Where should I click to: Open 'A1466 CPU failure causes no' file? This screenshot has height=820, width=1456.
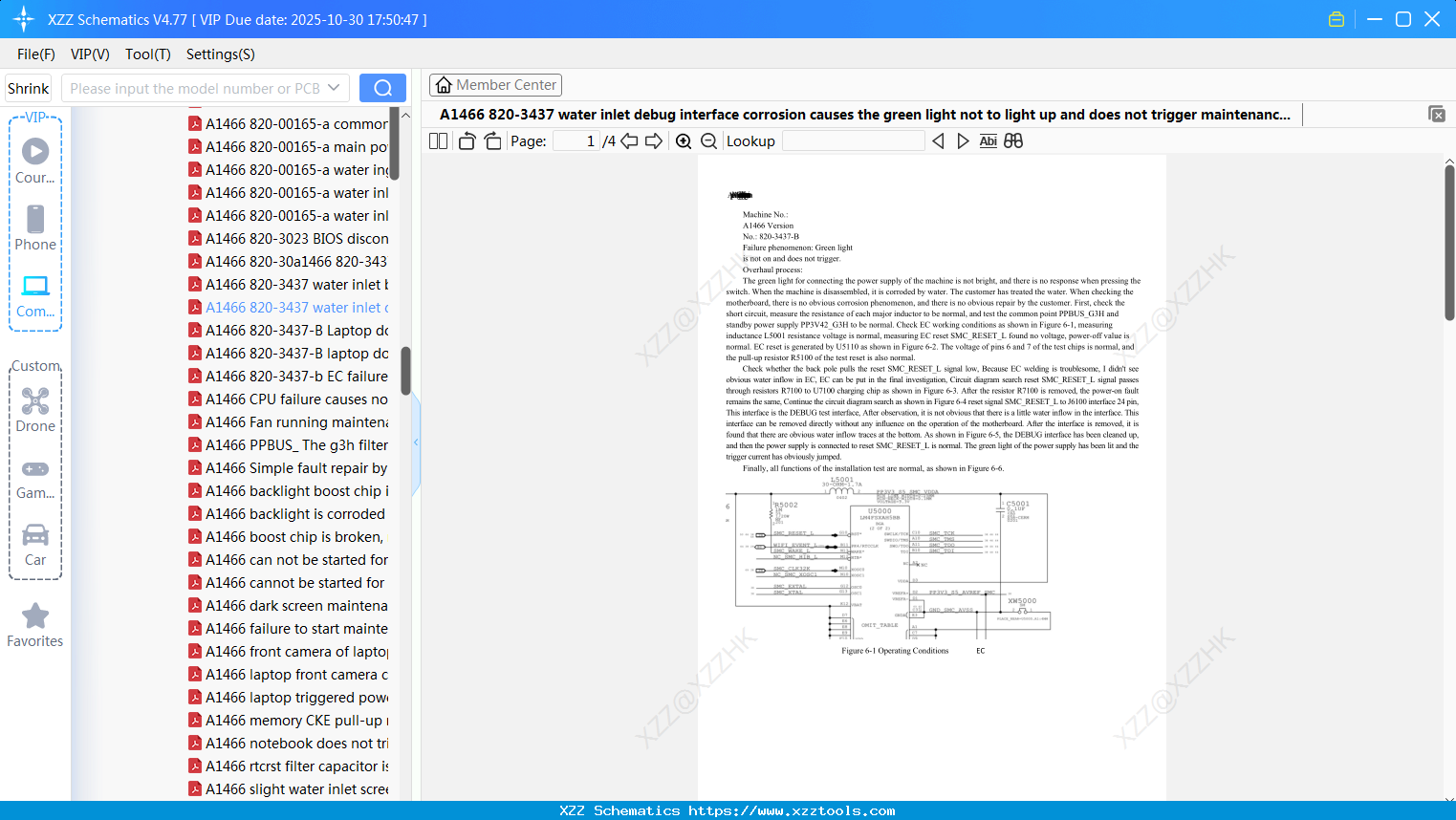pyautogui.click(x=288, y=399)
